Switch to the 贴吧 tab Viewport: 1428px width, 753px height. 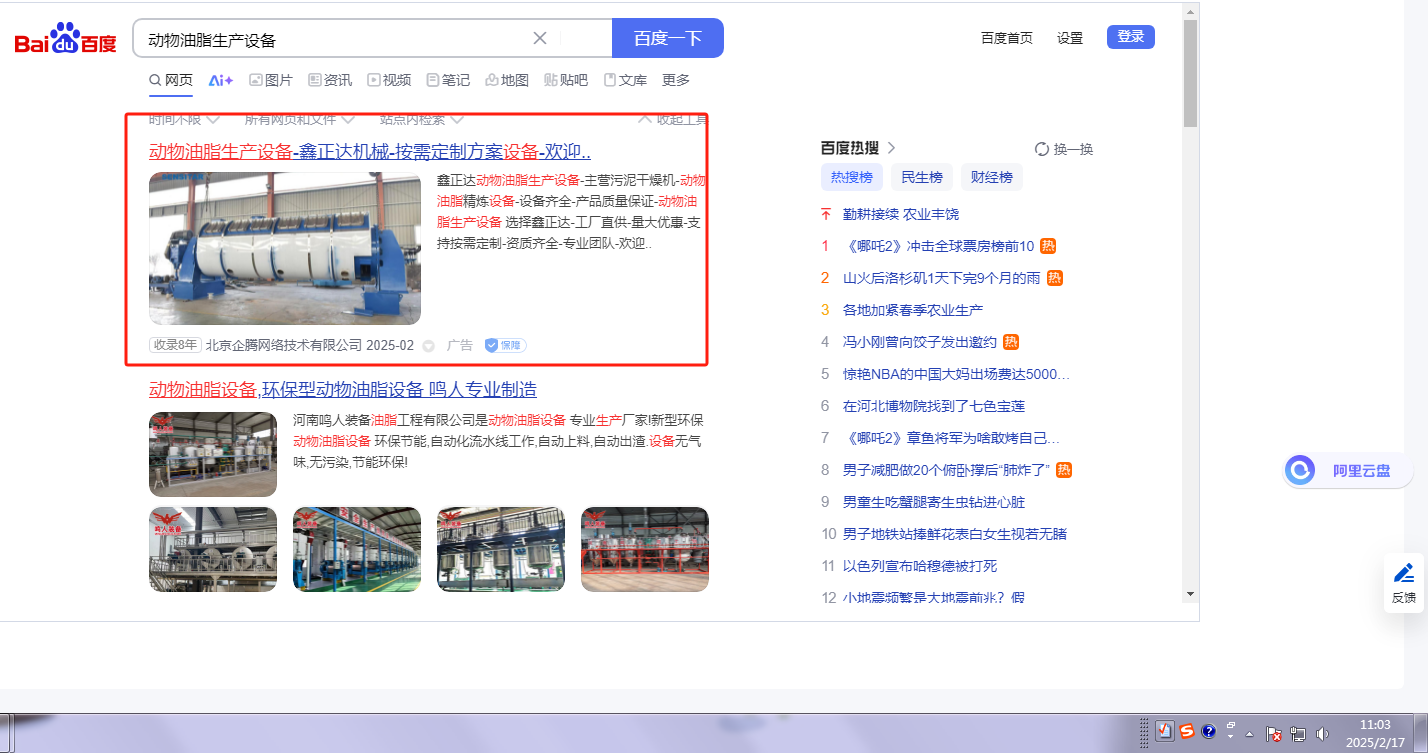(566, 80)
